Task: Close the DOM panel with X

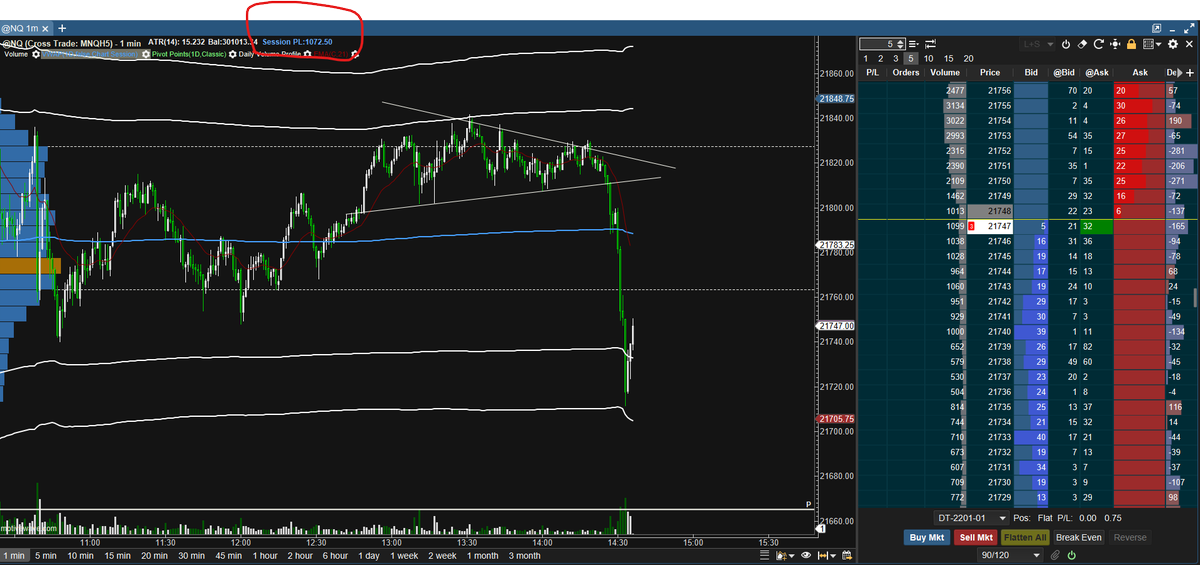Action: tap(1189, 44)
